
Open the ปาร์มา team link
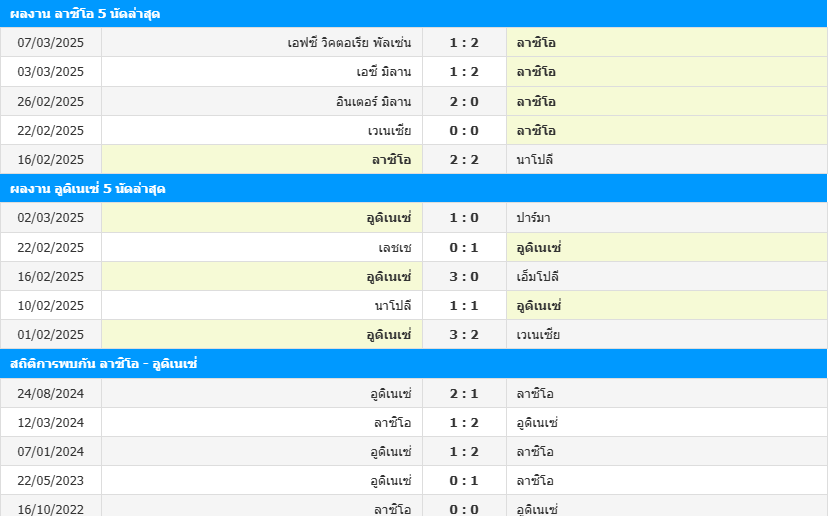coord(535,218)
